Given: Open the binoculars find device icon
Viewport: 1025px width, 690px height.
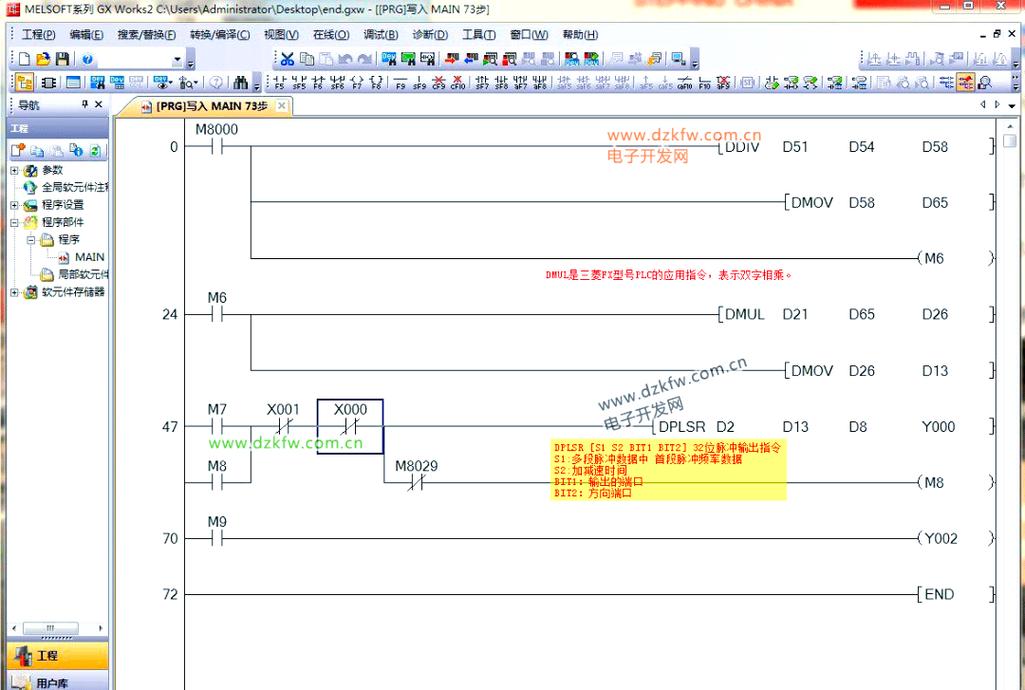Looking at the screenshot, I should click(241, 82).
